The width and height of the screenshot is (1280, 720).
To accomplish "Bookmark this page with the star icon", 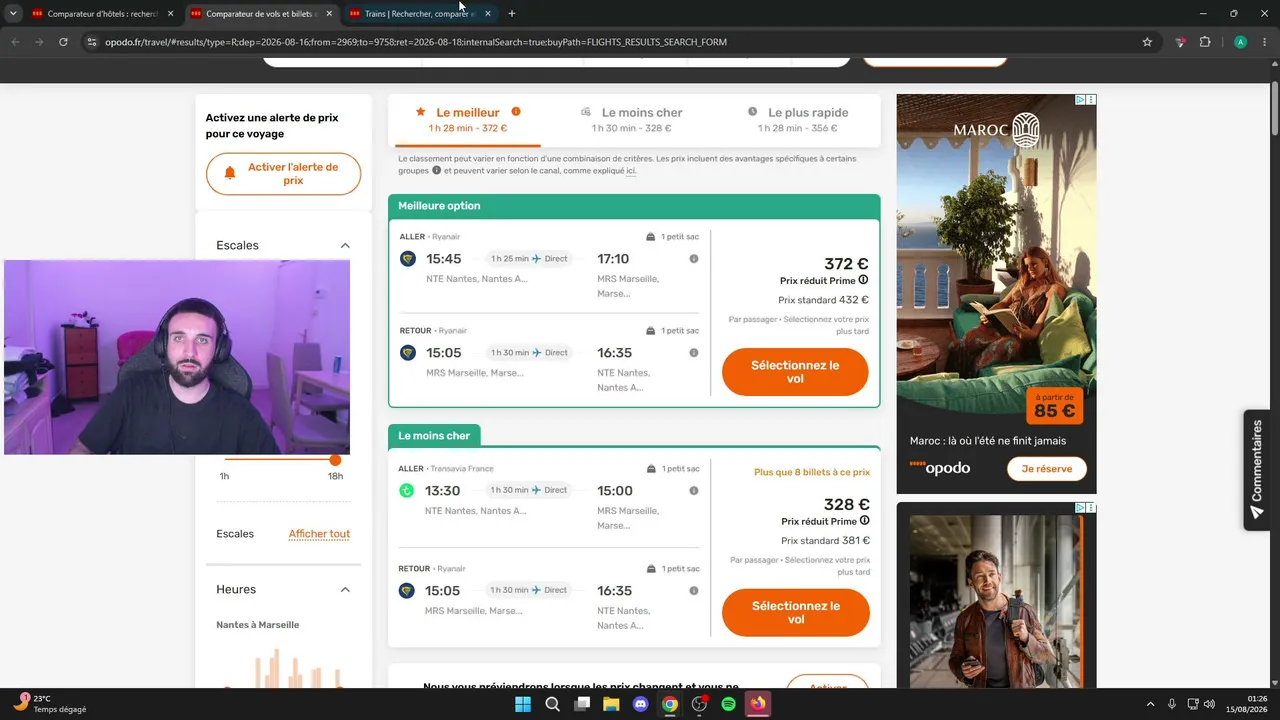I will [x=1147, y=42].
